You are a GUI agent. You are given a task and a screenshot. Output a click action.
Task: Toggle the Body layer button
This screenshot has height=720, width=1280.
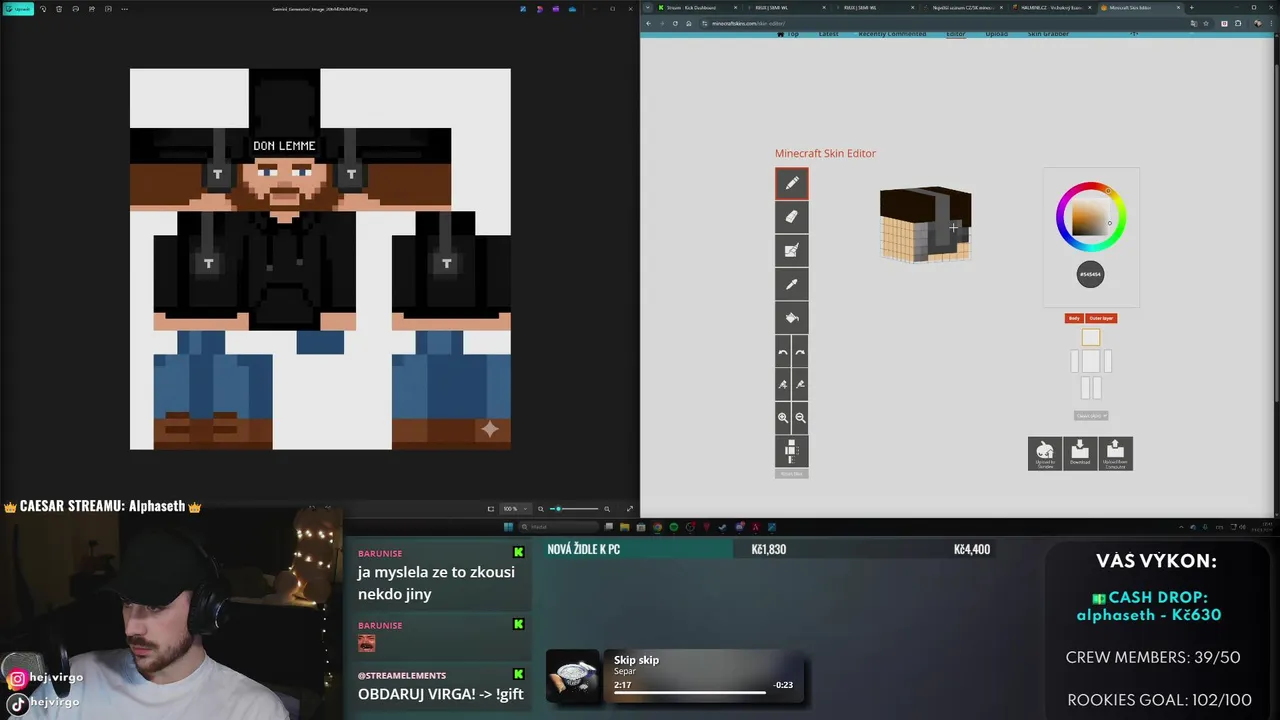pyautogui.click(x=1074, y=318)
